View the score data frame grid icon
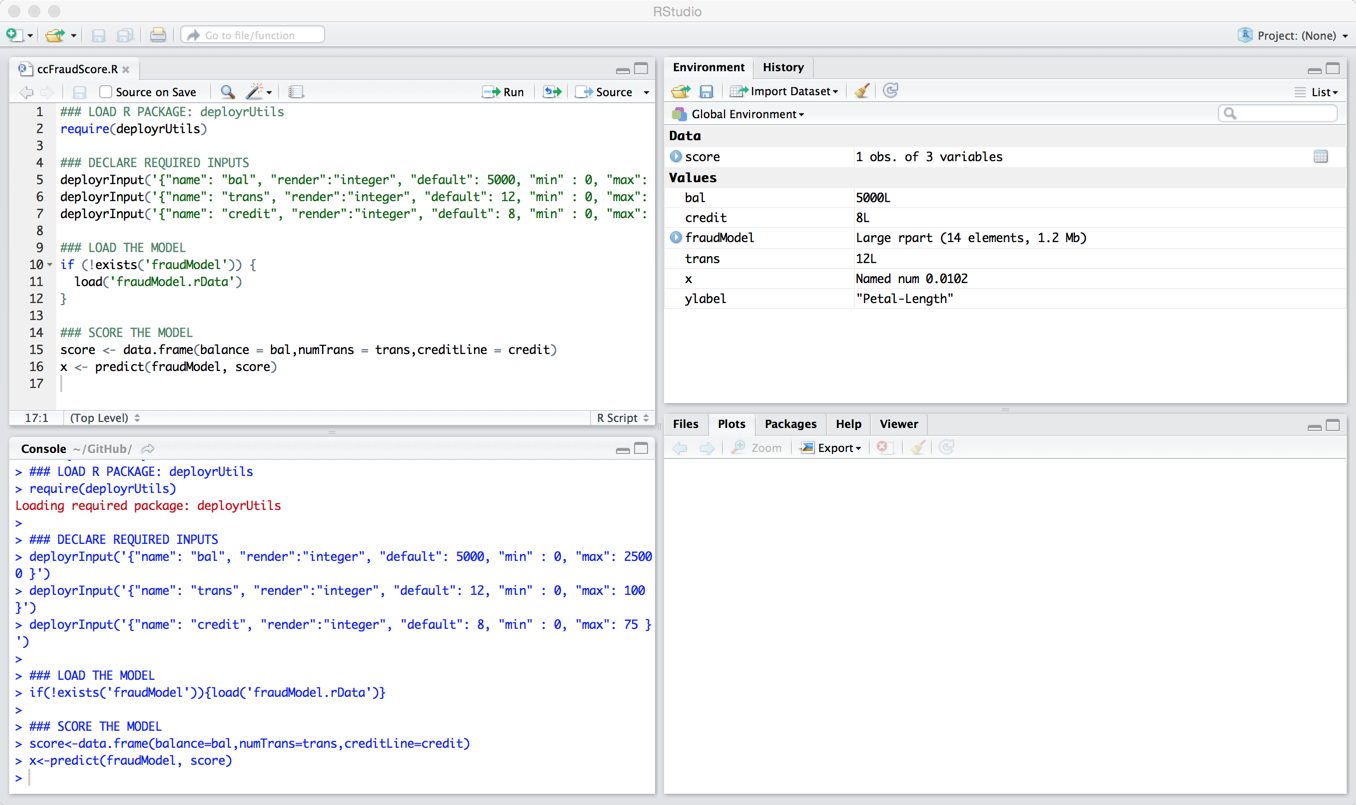This screenshot has width=1356, height=805. point(1320,157)
